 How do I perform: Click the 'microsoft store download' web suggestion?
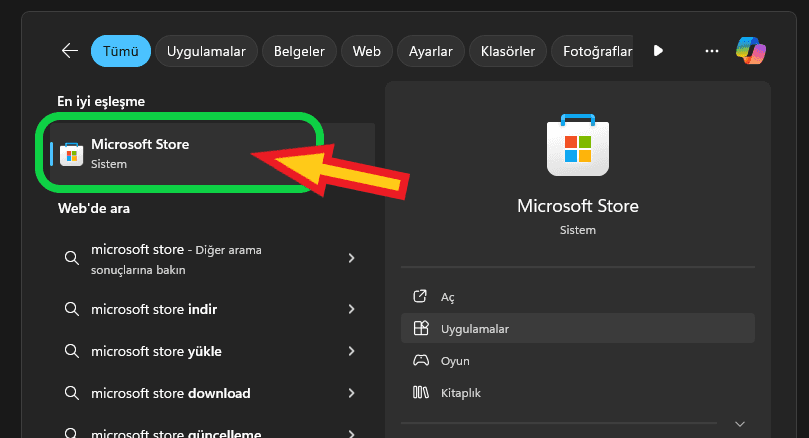click(212, 393)
